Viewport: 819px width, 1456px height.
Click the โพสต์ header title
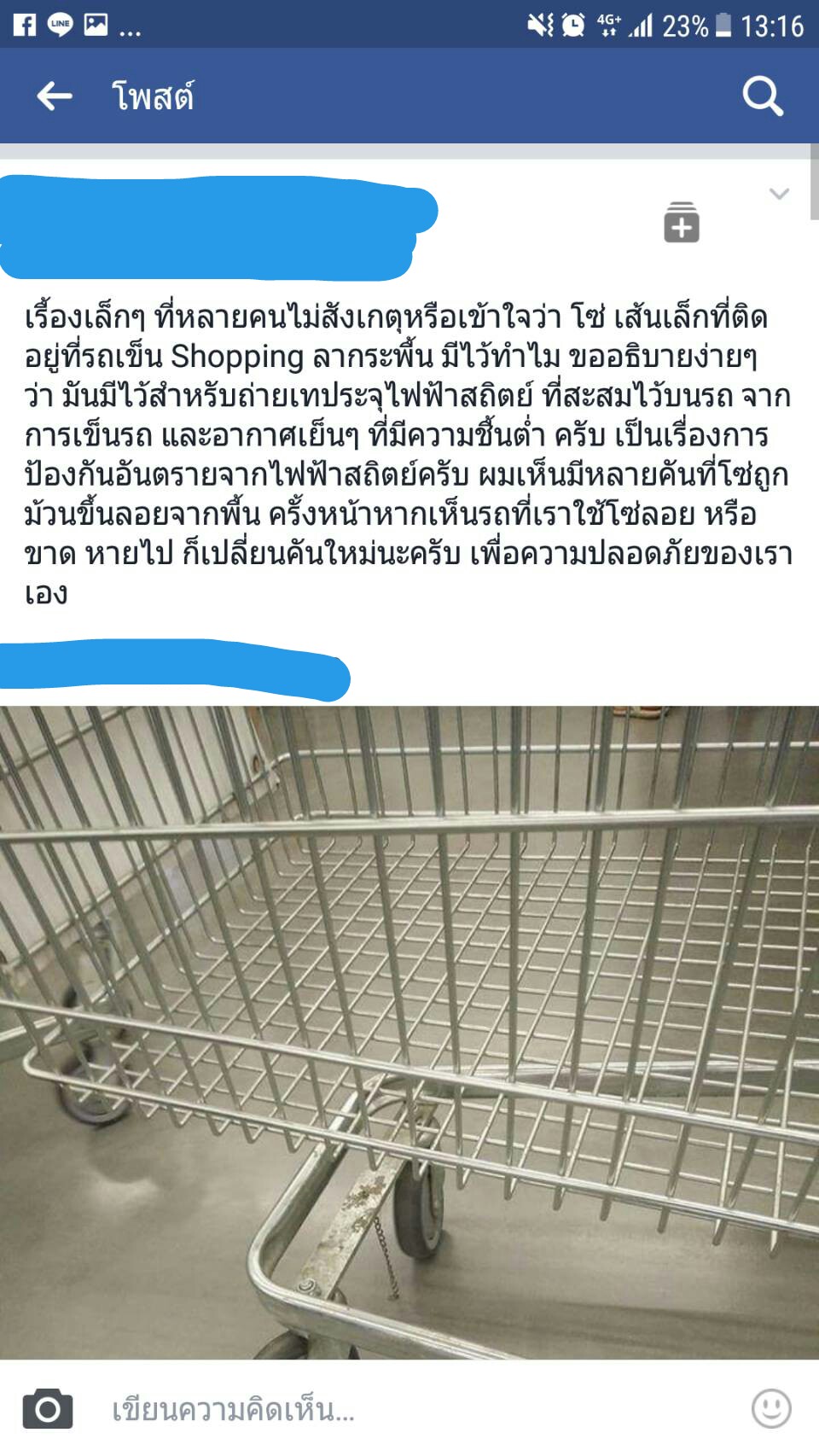(153, 96)
